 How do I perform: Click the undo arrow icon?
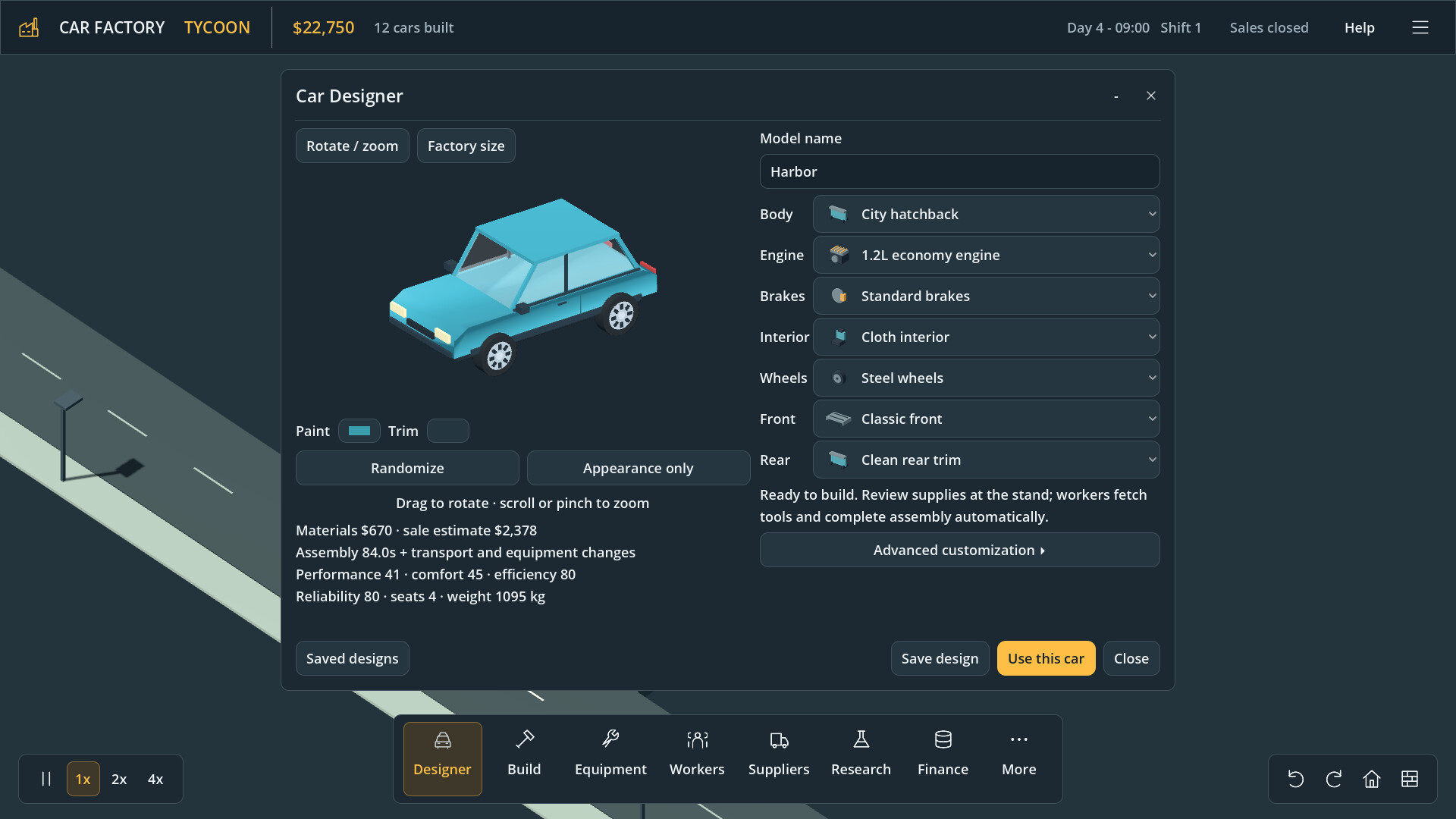pos(1296,779)
